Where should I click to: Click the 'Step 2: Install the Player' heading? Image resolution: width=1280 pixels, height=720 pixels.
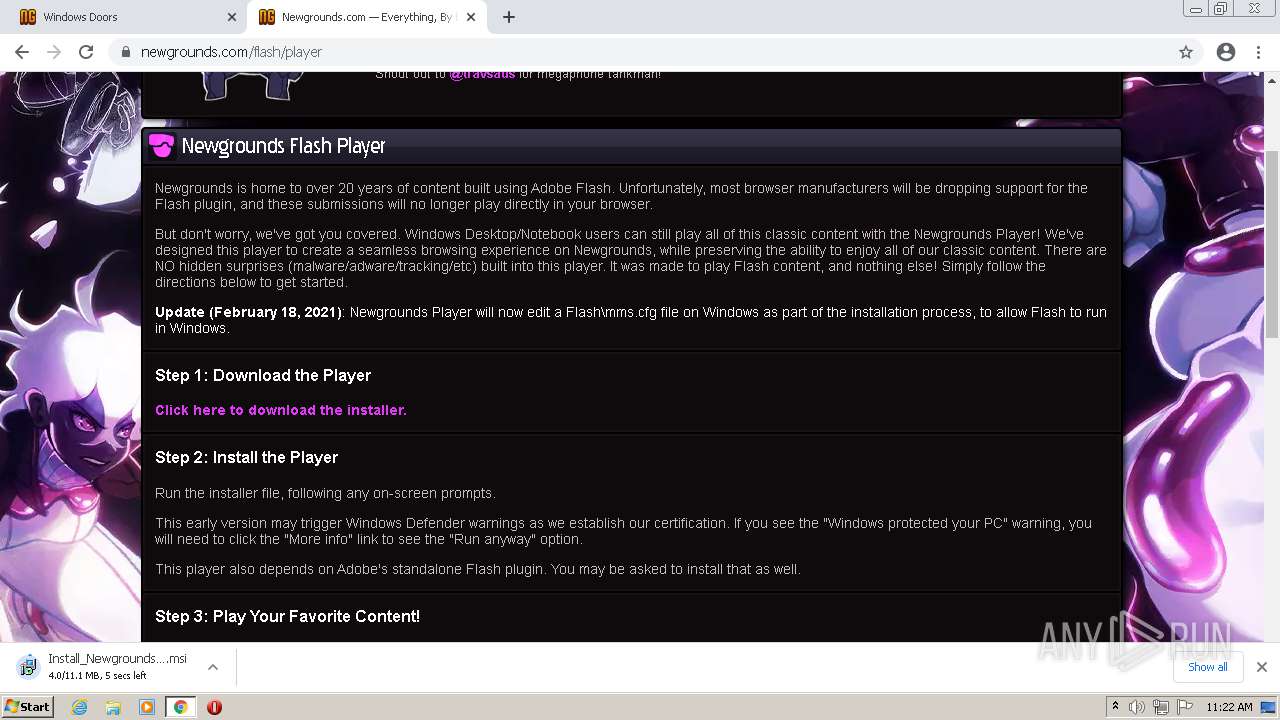pos(247,457)
